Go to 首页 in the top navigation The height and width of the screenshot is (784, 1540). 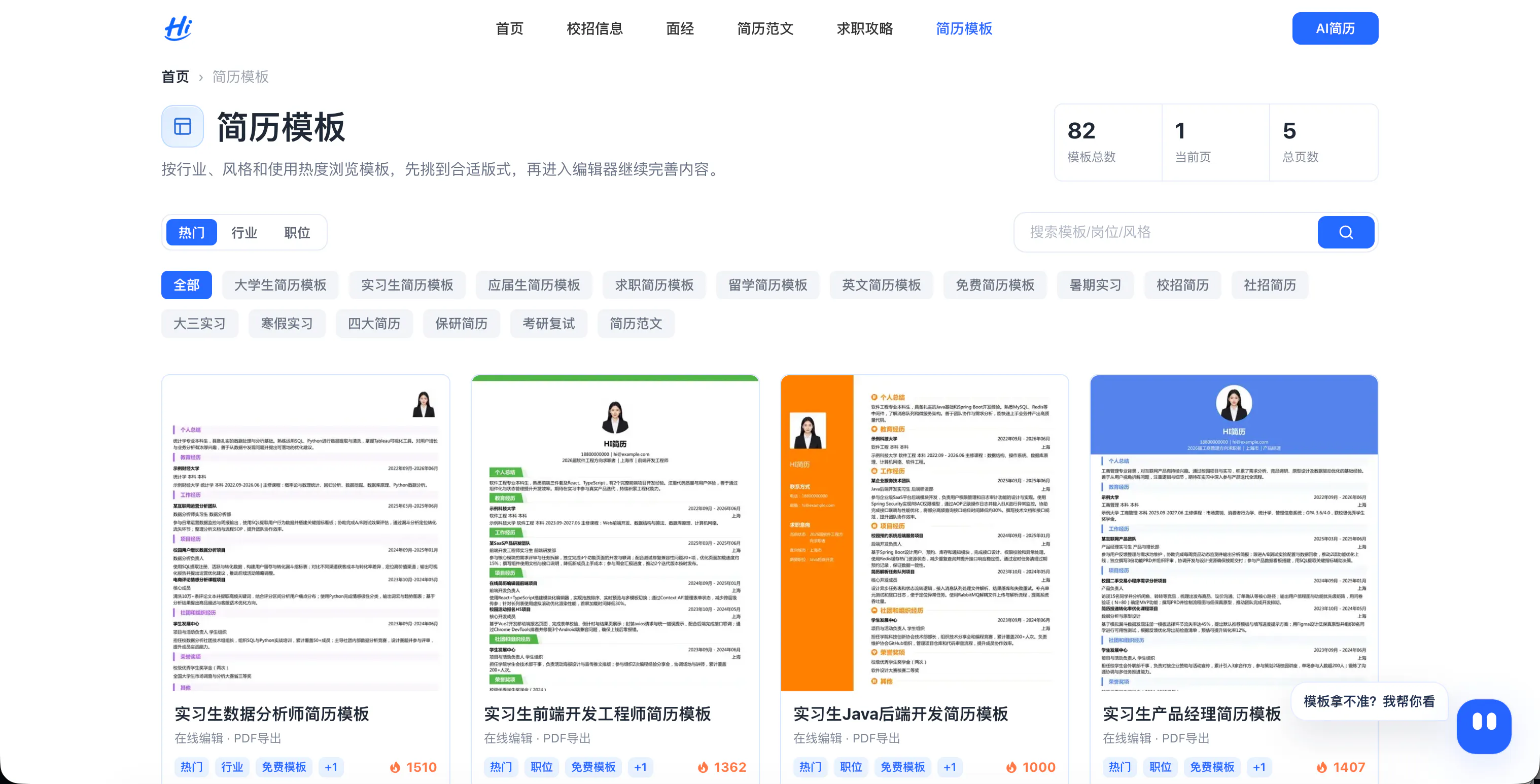coord(509,29)
